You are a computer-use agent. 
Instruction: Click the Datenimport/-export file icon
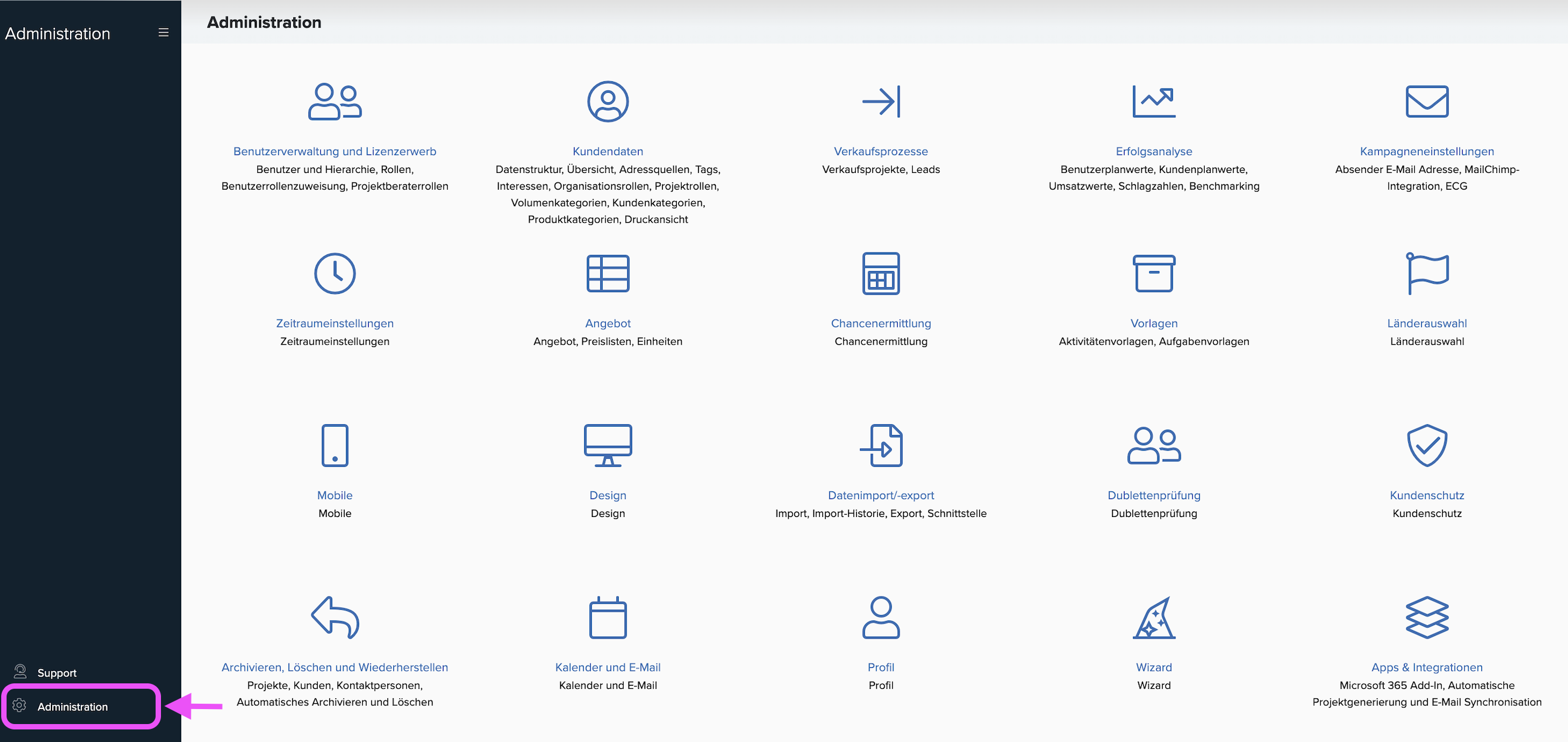coord(881,446)
